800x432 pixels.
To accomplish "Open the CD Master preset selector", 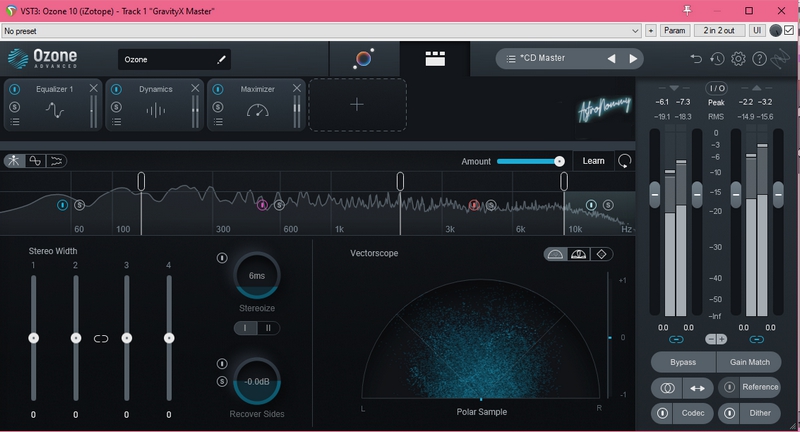I will click(x=570, y=59).
